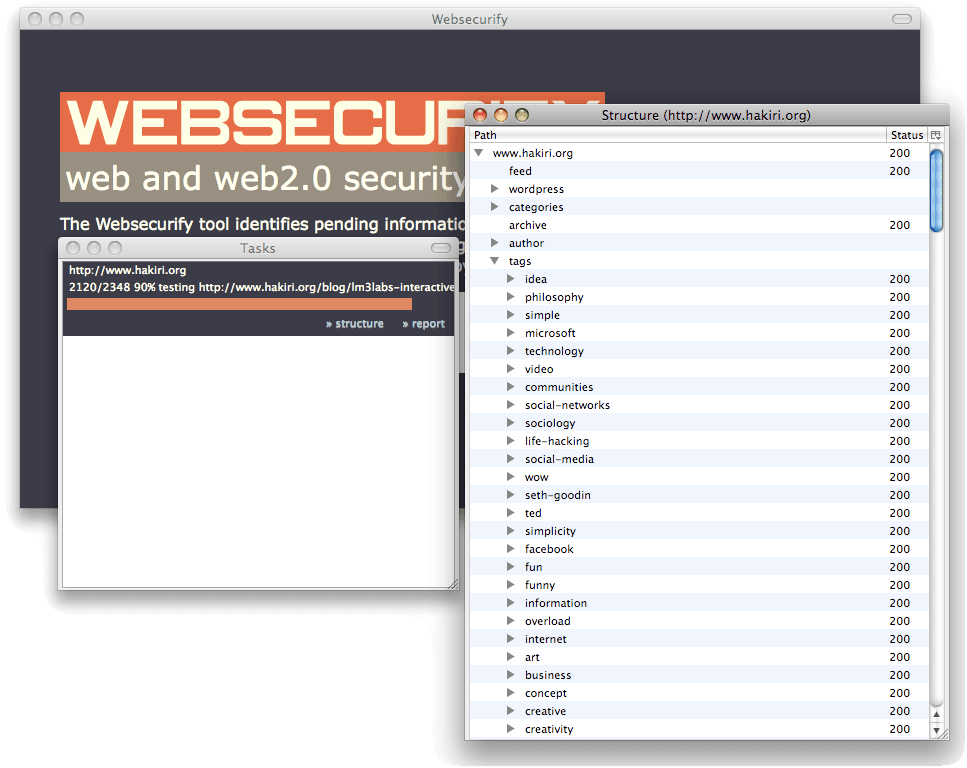Expand the author folder
Viewport: 967px width, 768px height.
click(495, 242)
